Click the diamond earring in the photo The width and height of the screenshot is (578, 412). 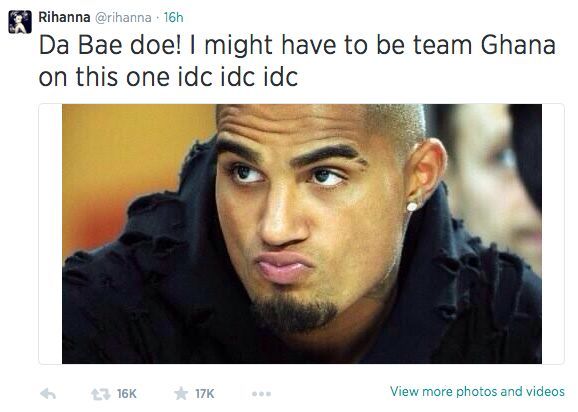412,206
